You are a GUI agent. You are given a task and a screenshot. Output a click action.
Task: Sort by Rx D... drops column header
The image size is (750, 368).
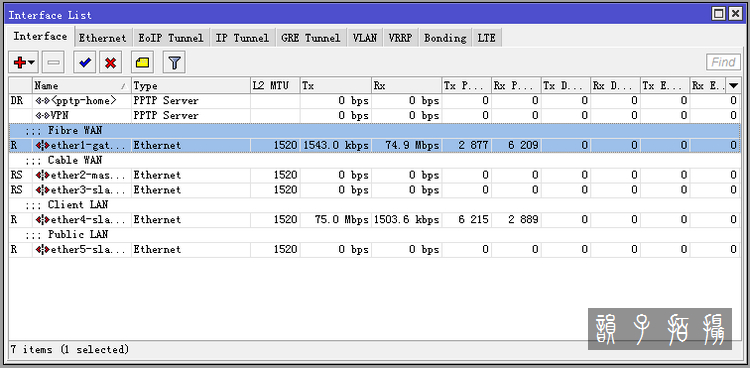click(616, 86)
